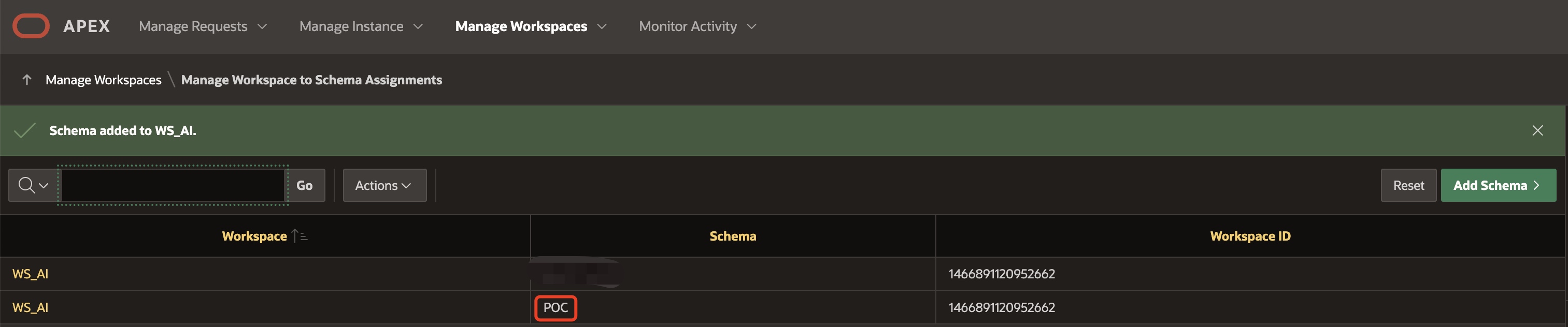Viewport: 1568px width, 327px height.
Task: Click the Go search button
Action: pos(304,185)
